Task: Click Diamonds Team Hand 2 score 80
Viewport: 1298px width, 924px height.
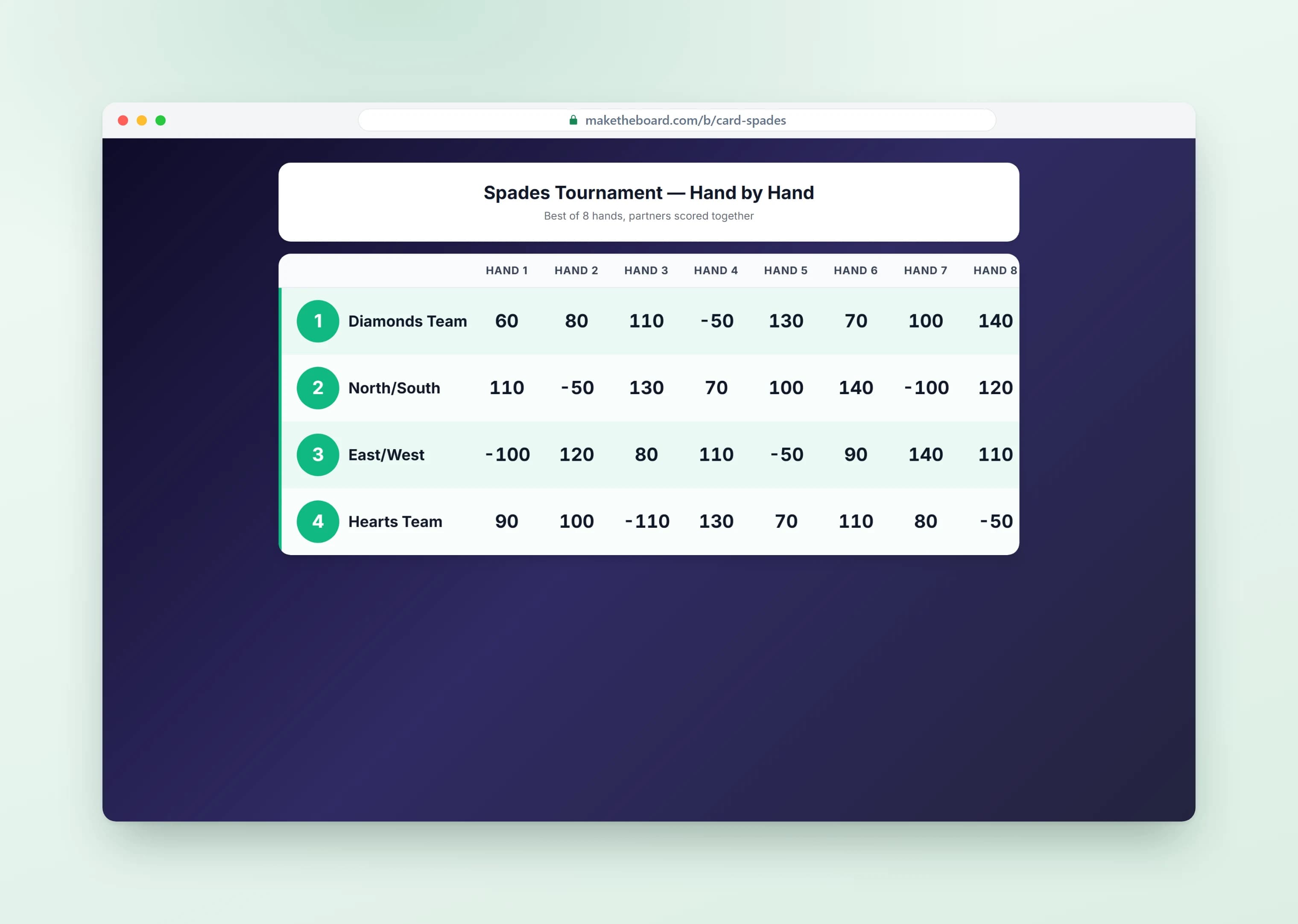Action: [x=576, y=321]
